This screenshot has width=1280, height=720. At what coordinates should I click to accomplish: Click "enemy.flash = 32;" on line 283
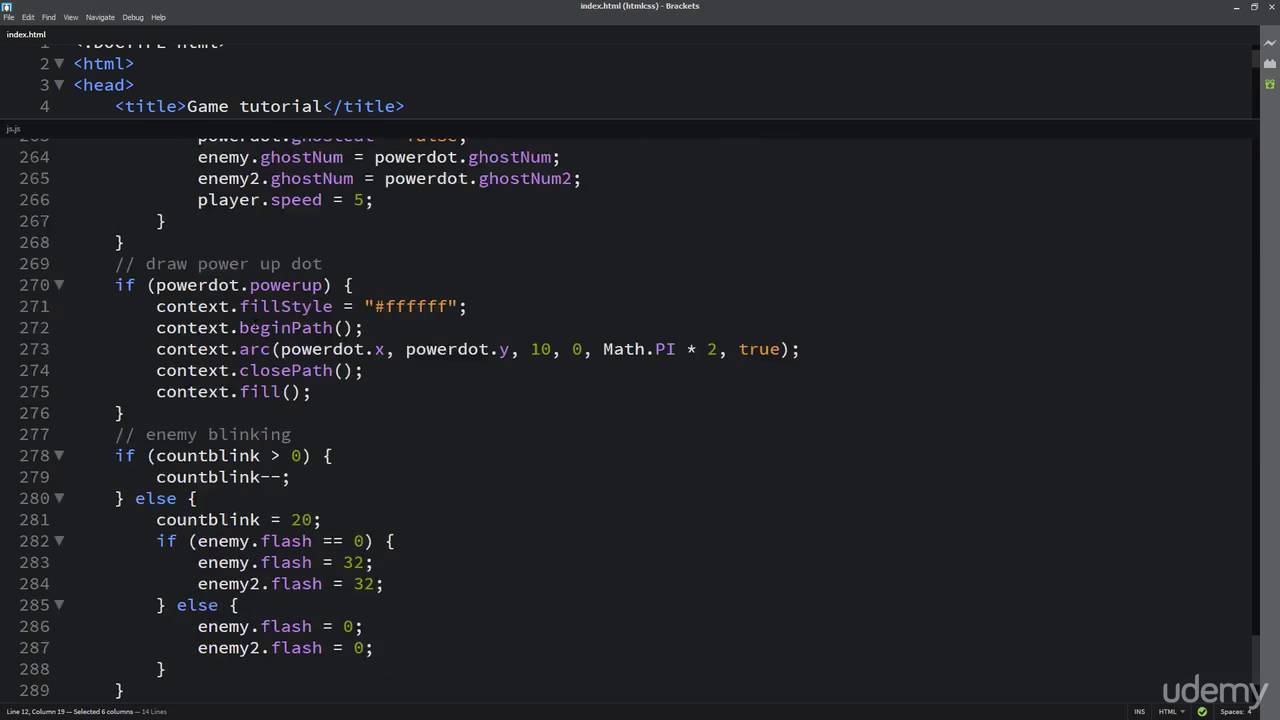pos(285,562)
